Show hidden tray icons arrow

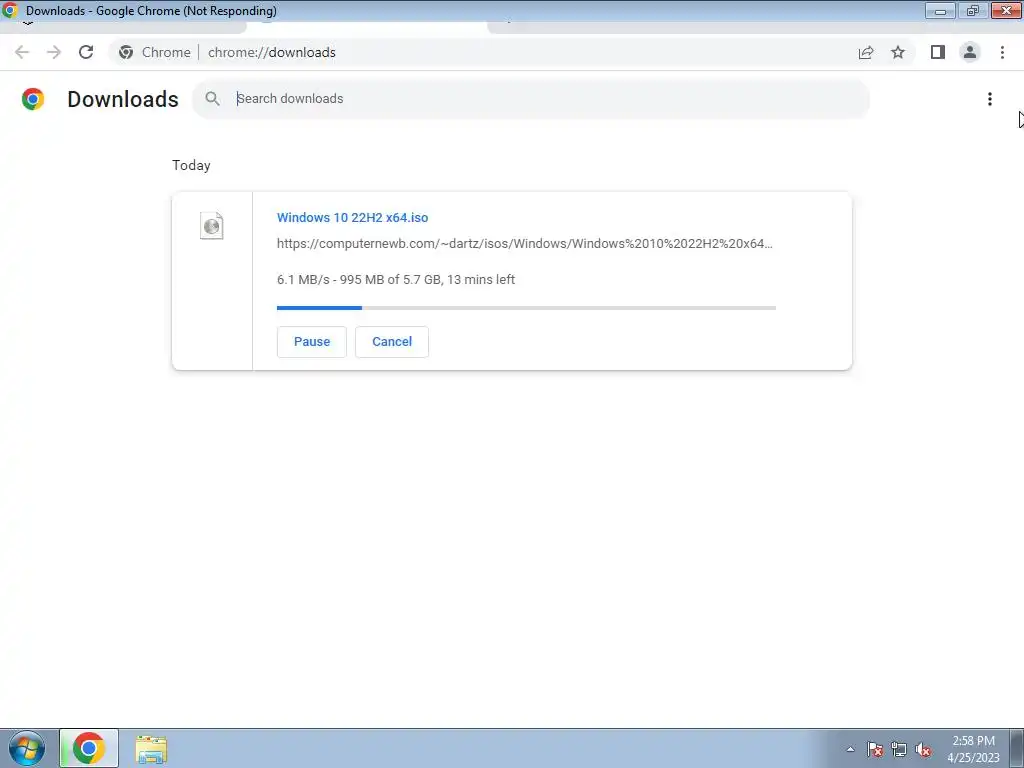[x=850, y=749]
